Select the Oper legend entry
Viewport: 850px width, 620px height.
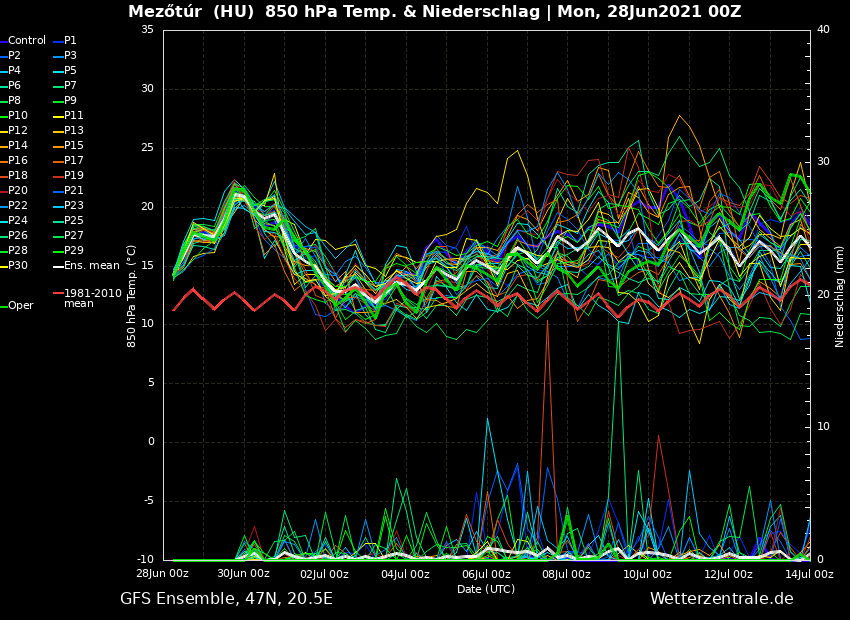click(x=20, y=306)
